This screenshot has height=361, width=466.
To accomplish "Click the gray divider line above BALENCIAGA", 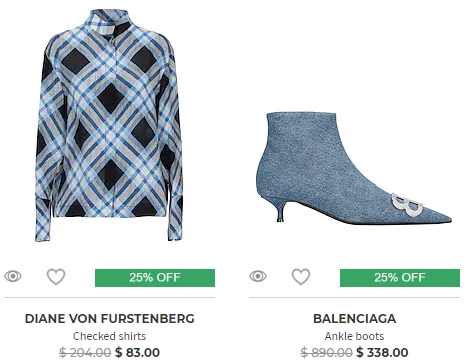I will pos(355,297).
